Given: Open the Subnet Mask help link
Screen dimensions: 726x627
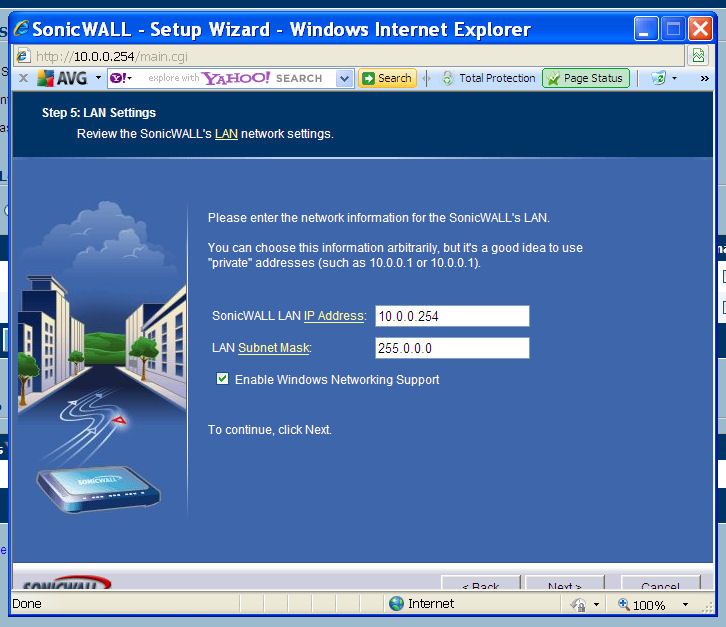Looking at the screenshot, I should coord(273,348).
